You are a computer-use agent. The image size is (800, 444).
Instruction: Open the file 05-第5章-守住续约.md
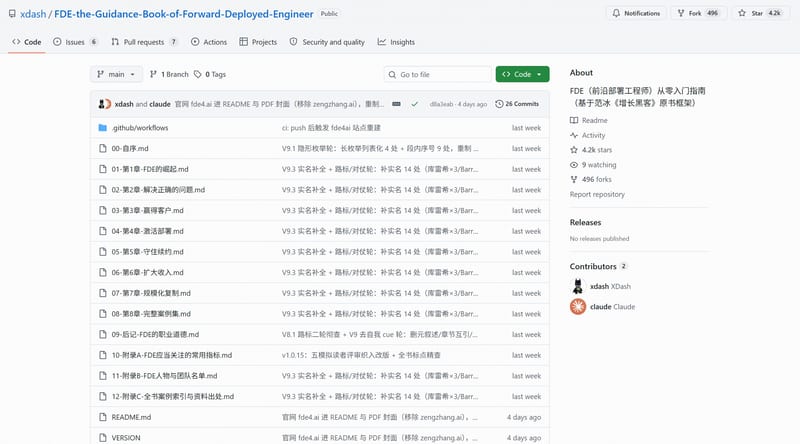point(147,252)
